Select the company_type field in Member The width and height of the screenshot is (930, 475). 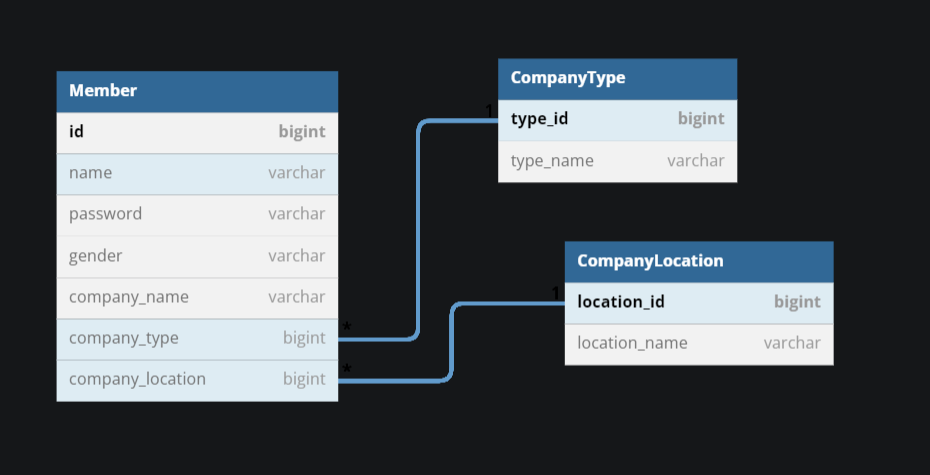point(197,339)
